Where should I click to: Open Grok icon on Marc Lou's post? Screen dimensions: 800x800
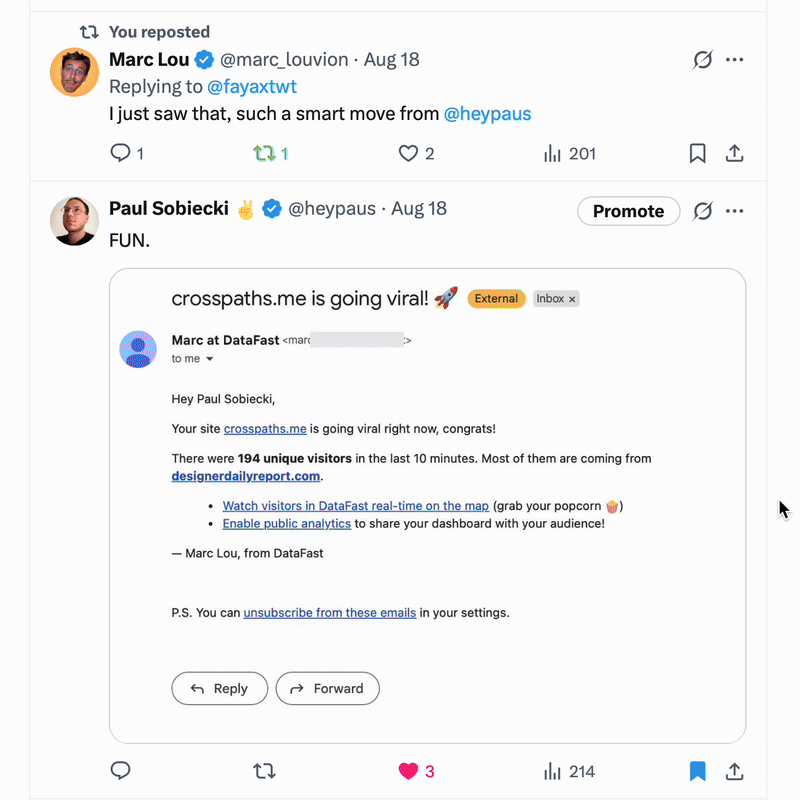point(703,60)
